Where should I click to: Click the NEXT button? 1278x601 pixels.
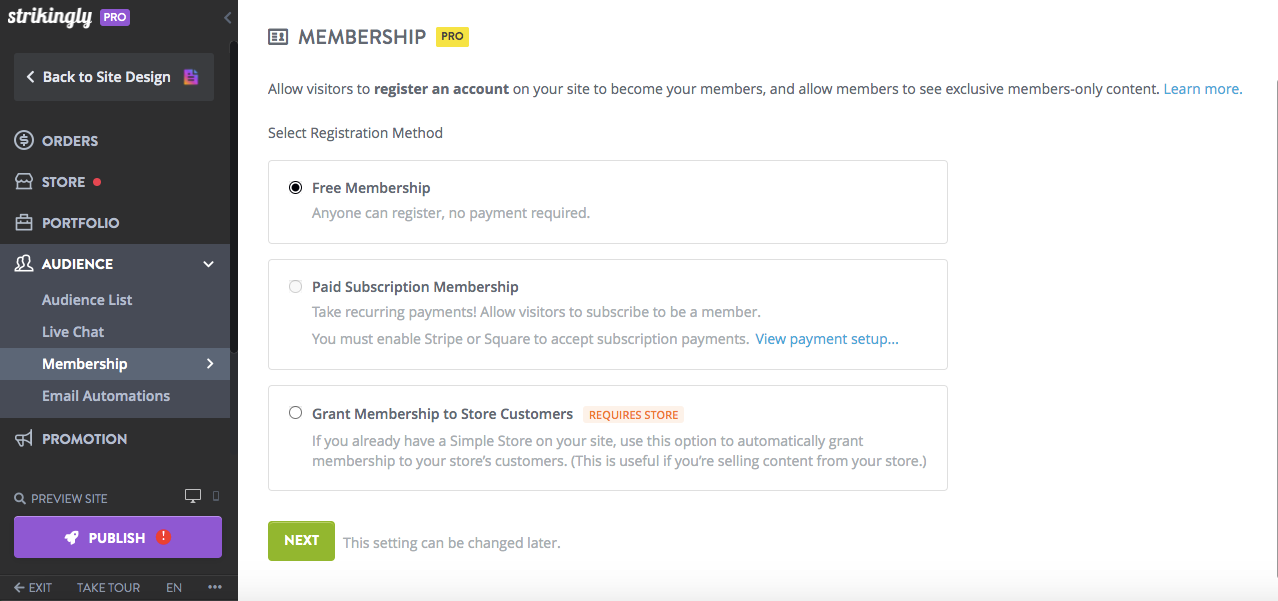[x=301, y=540]
